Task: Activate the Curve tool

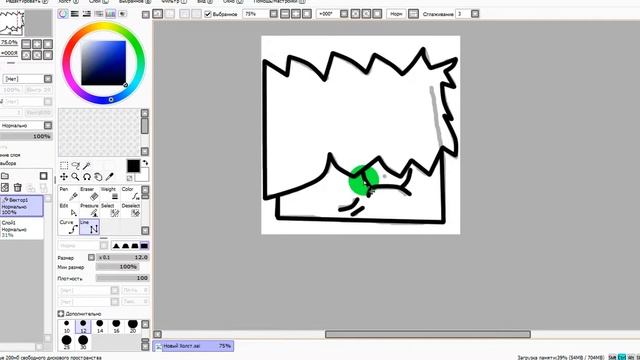Action: [x=69, y=227]
